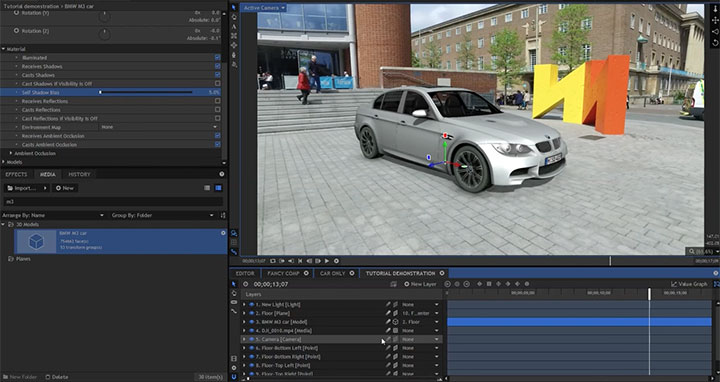Enable Cast Reflections If Visibility Is Off
720x382 pixels.
coord(218,118)
